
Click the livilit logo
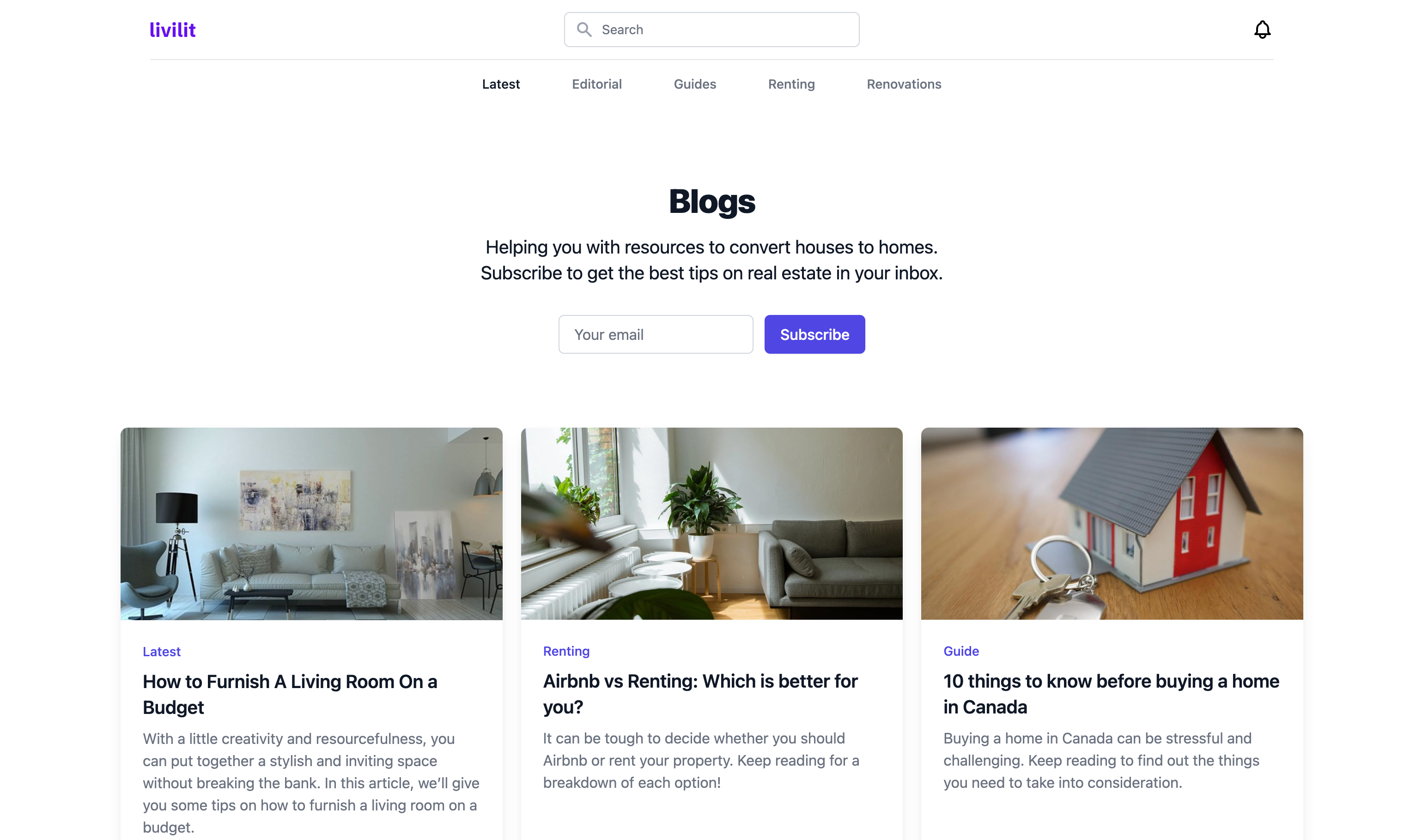(x=172, y=30)
